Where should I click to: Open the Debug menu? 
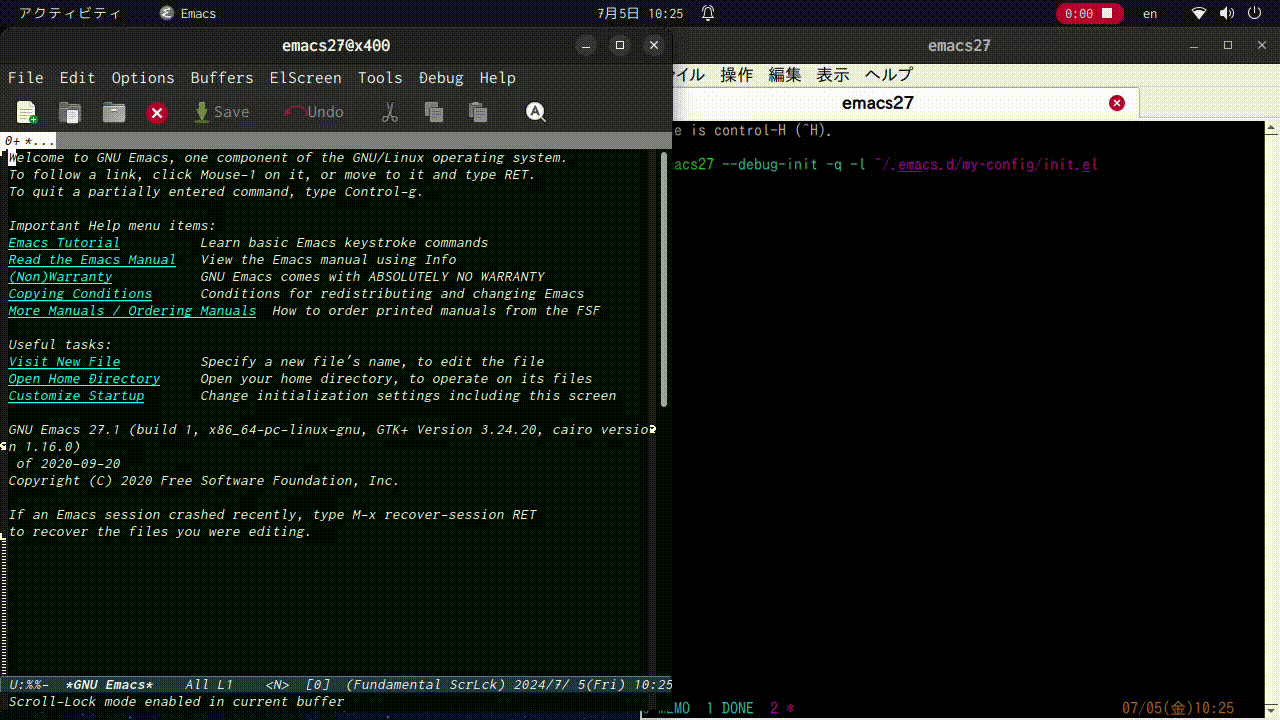[441, 78]
